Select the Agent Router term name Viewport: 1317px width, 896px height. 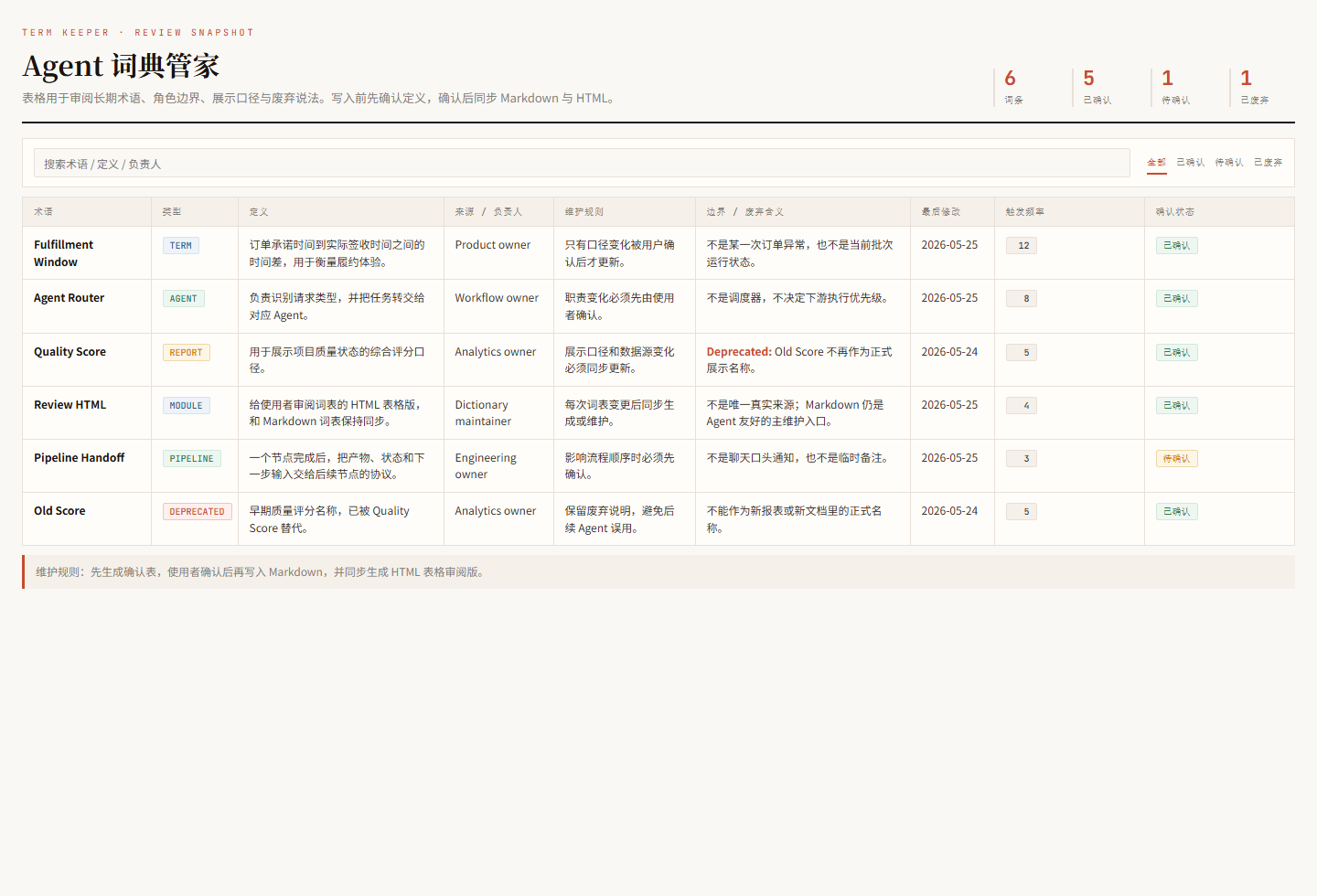pos(70,298)
